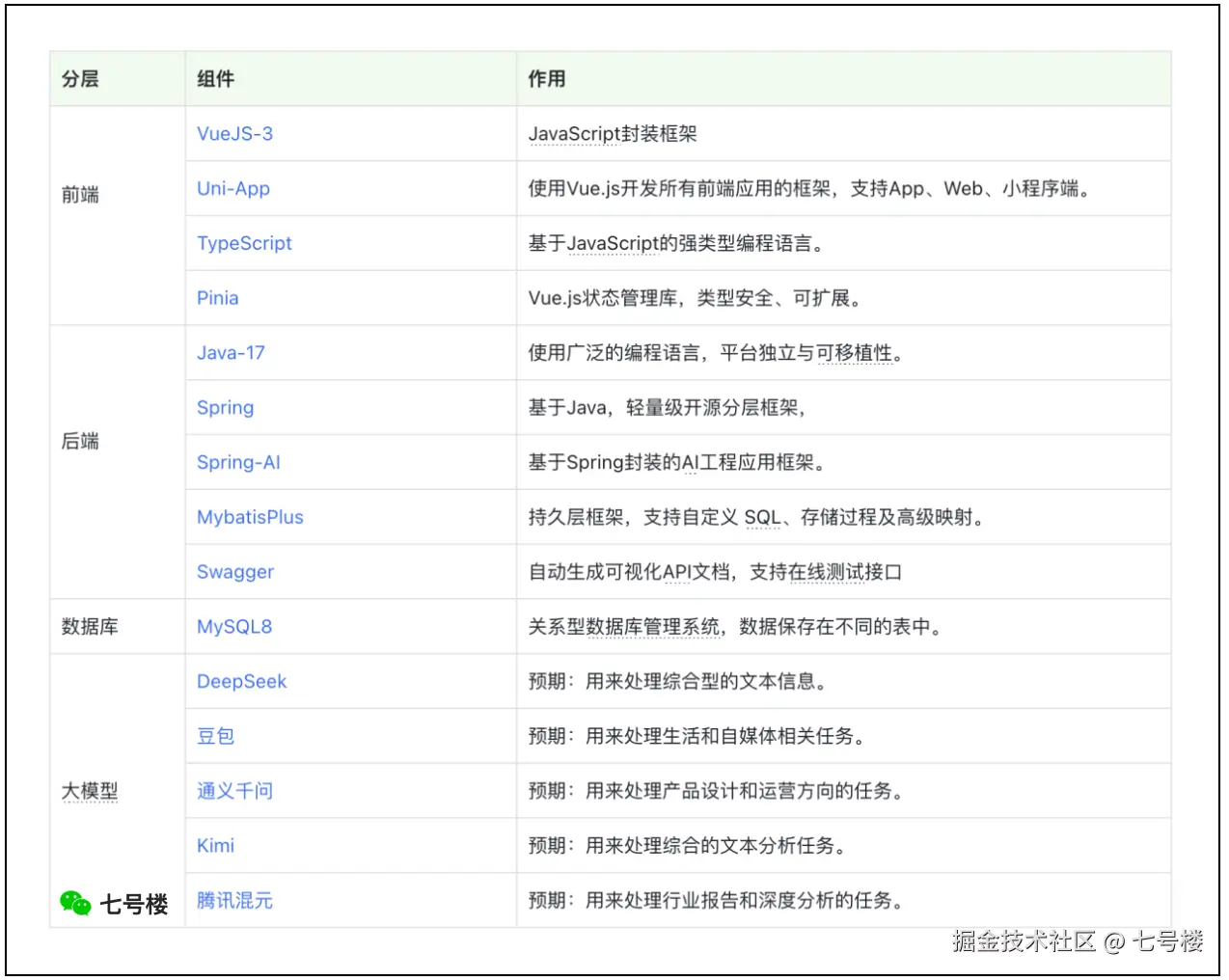Click the 豆包 link
1229x980 pixels.
tap(216, 736)
